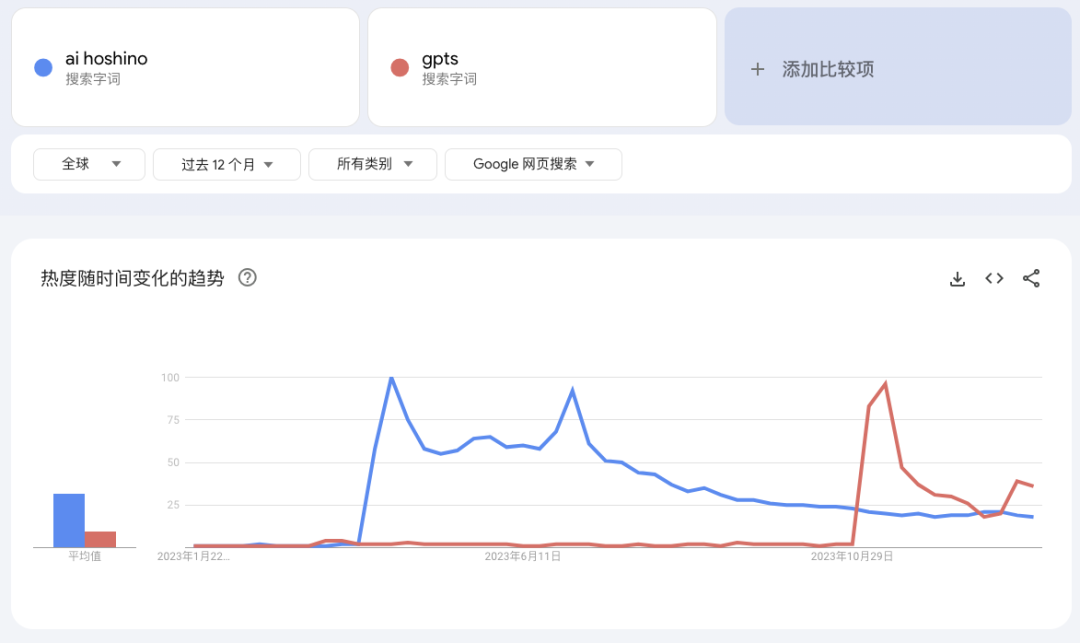Click the red dot next to gpts

[x=399, y=67]
